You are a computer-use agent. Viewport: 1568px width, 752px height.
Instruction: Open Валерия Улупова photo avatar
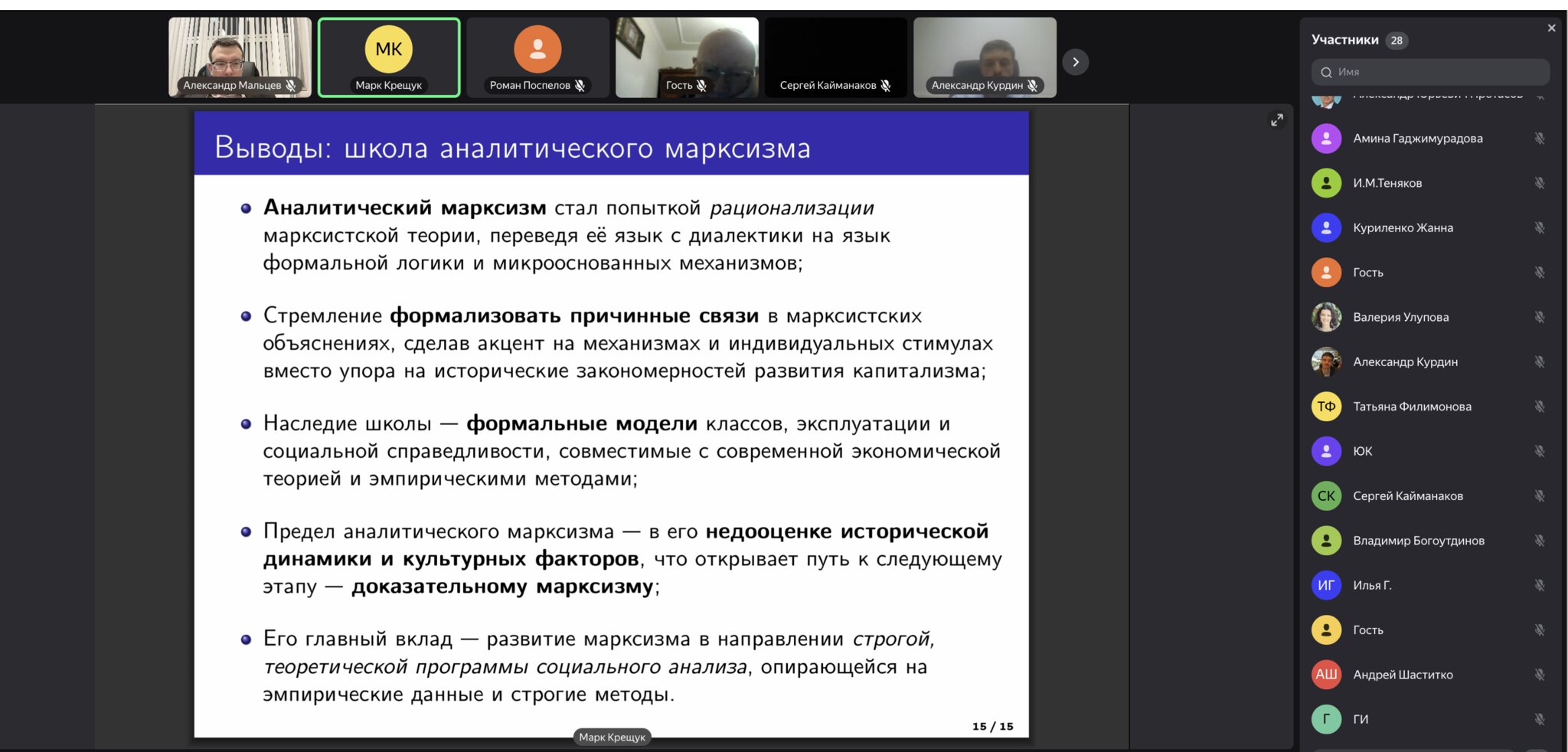1326,317
